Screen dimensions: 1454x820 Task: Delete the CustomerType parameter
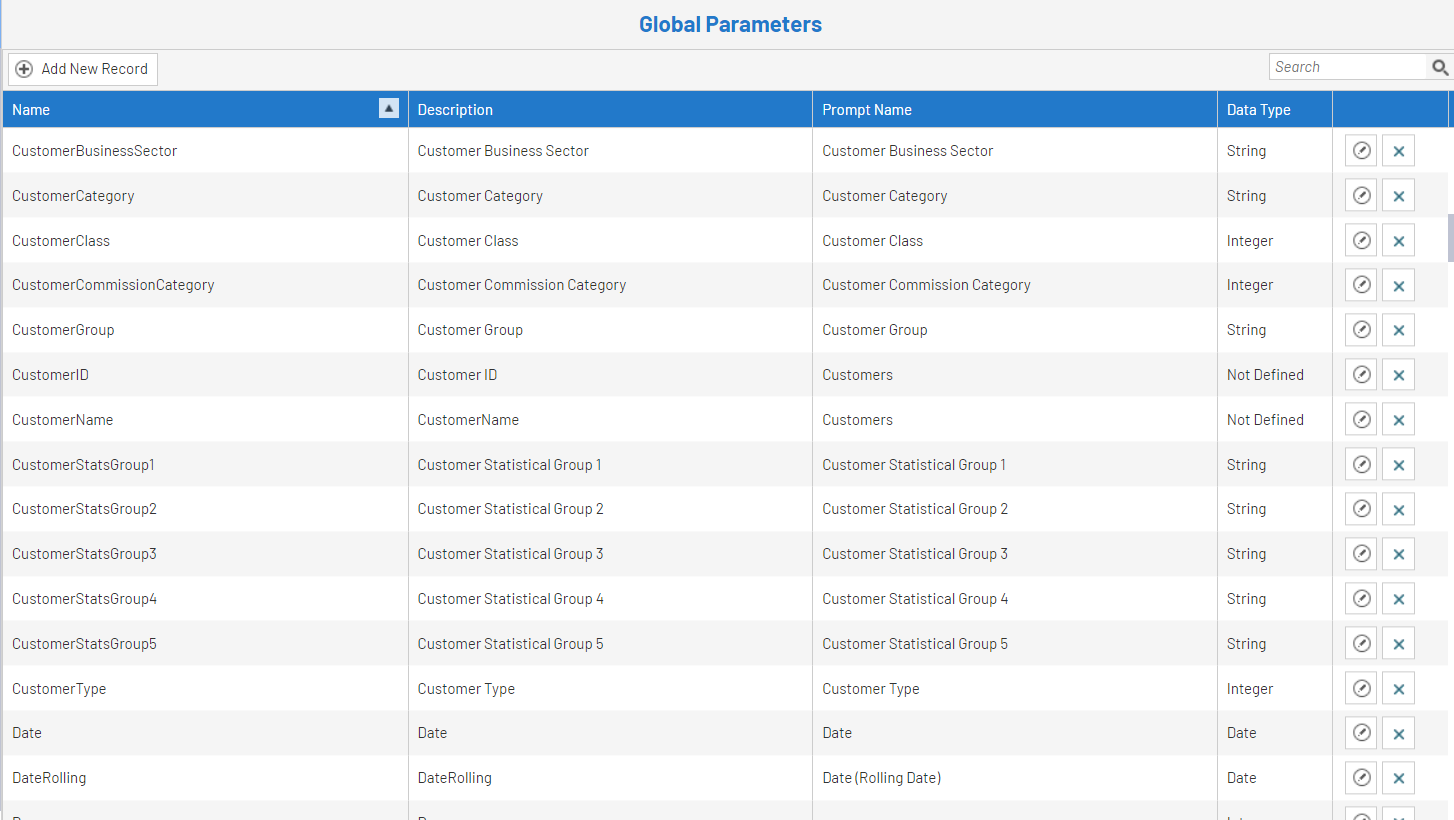click(x=1398, y=689)
